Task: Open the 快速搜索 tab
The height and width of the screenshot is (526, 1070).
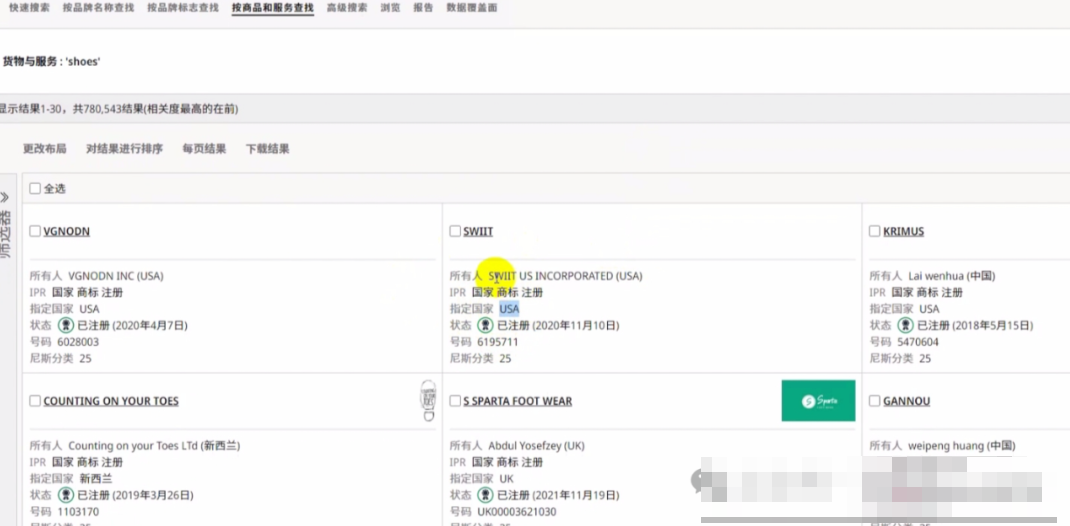Action: [x=29, y=8]
